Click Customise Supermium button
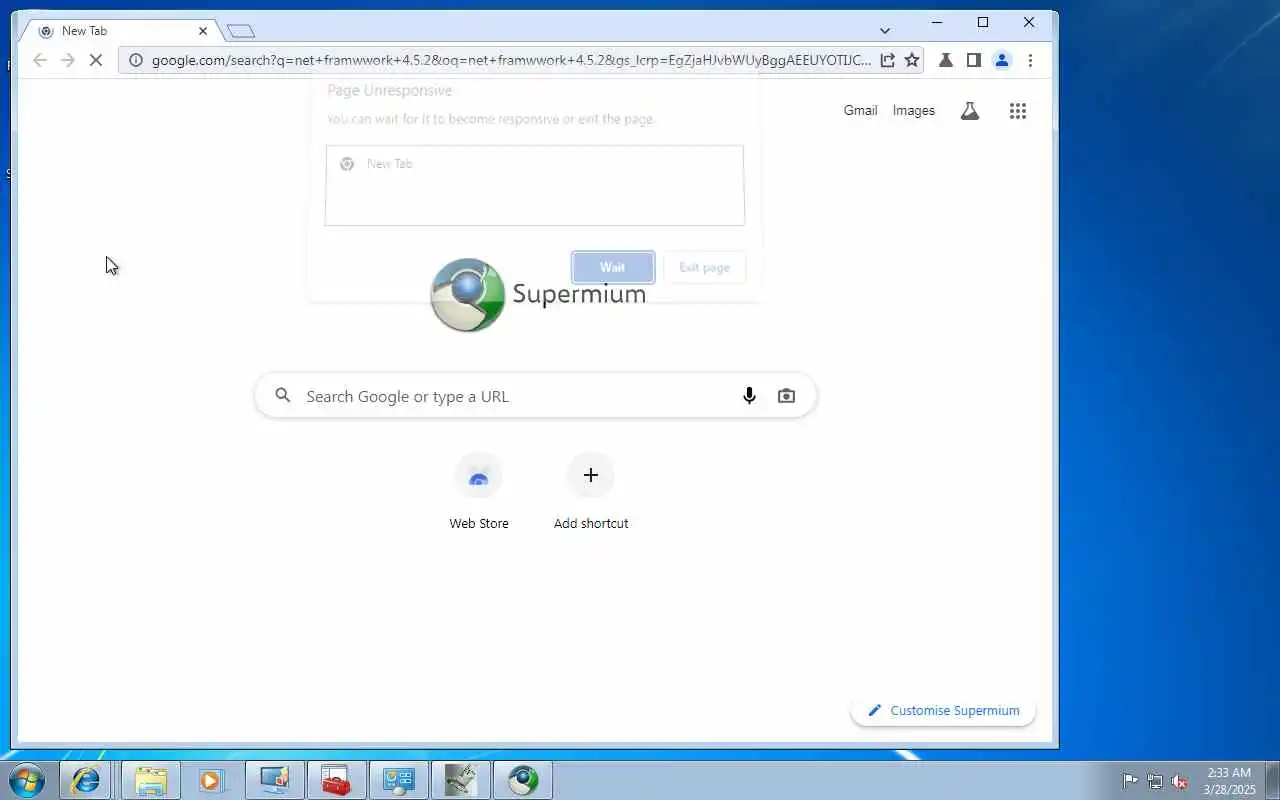Viewport: 1280px width, 800px height. [943, 710]
